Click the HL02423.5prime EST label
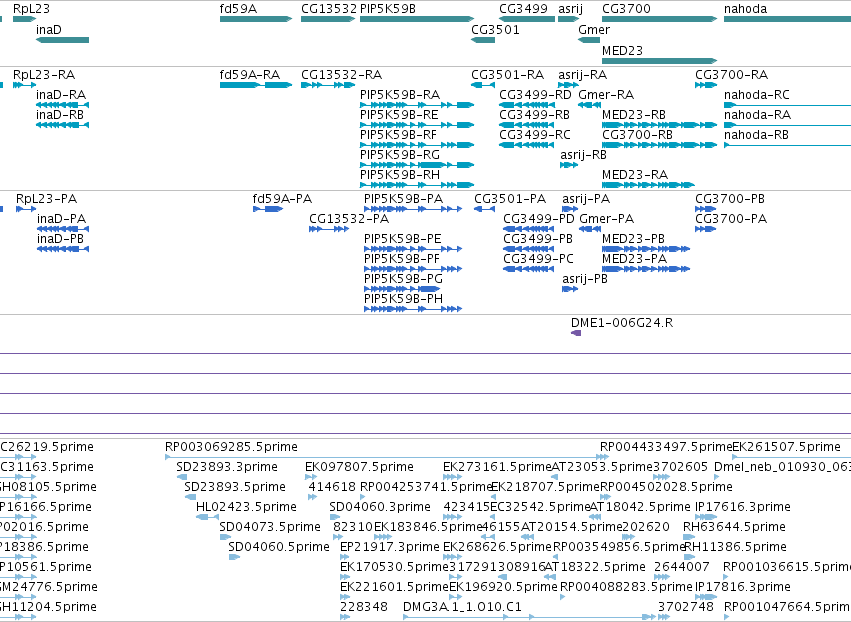Screen dimensions: 851x622 (246, 507)
